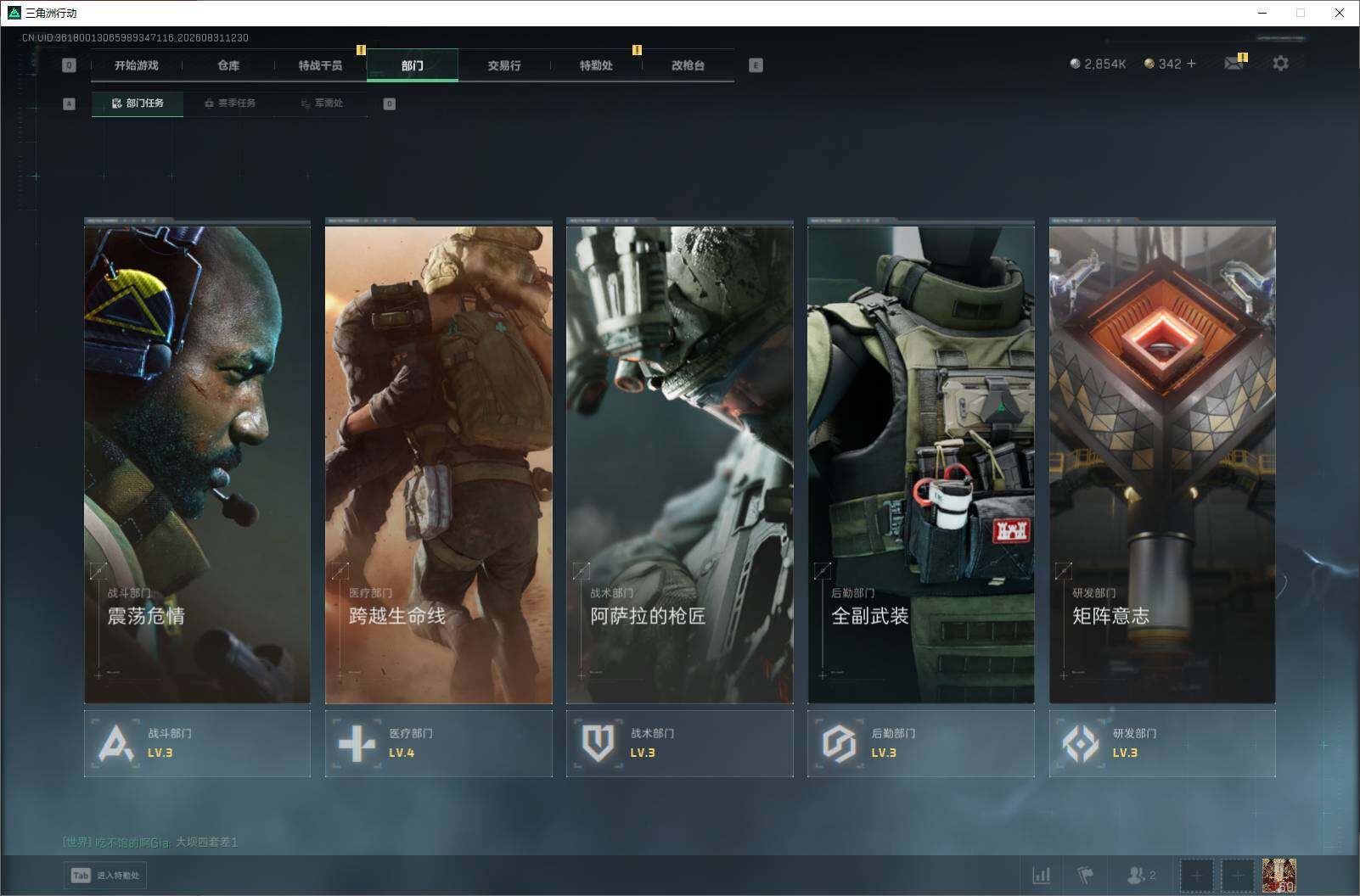
Task: Click the 研发部门 diamond emblem icon
Action: (x=1081, y=744)
